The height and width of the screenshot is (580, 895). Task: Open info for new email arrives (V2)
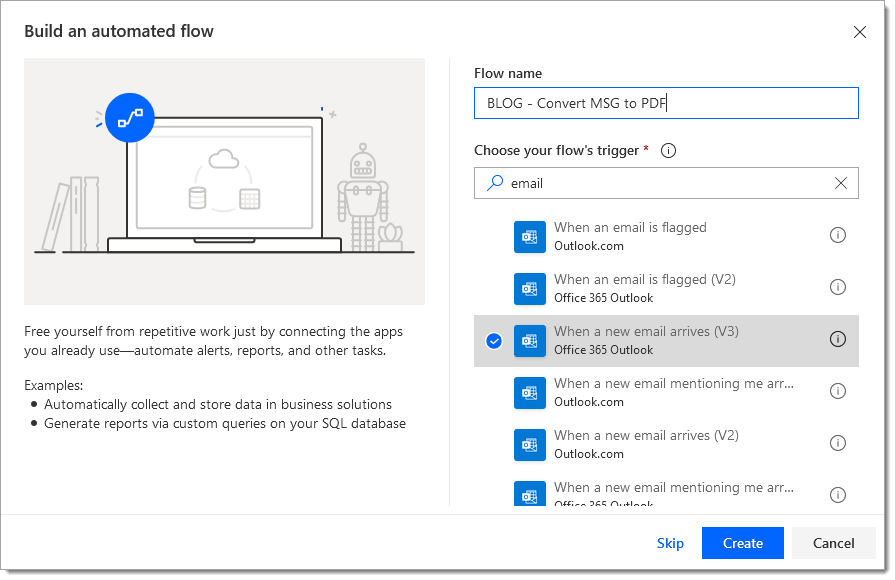[838, 443]
